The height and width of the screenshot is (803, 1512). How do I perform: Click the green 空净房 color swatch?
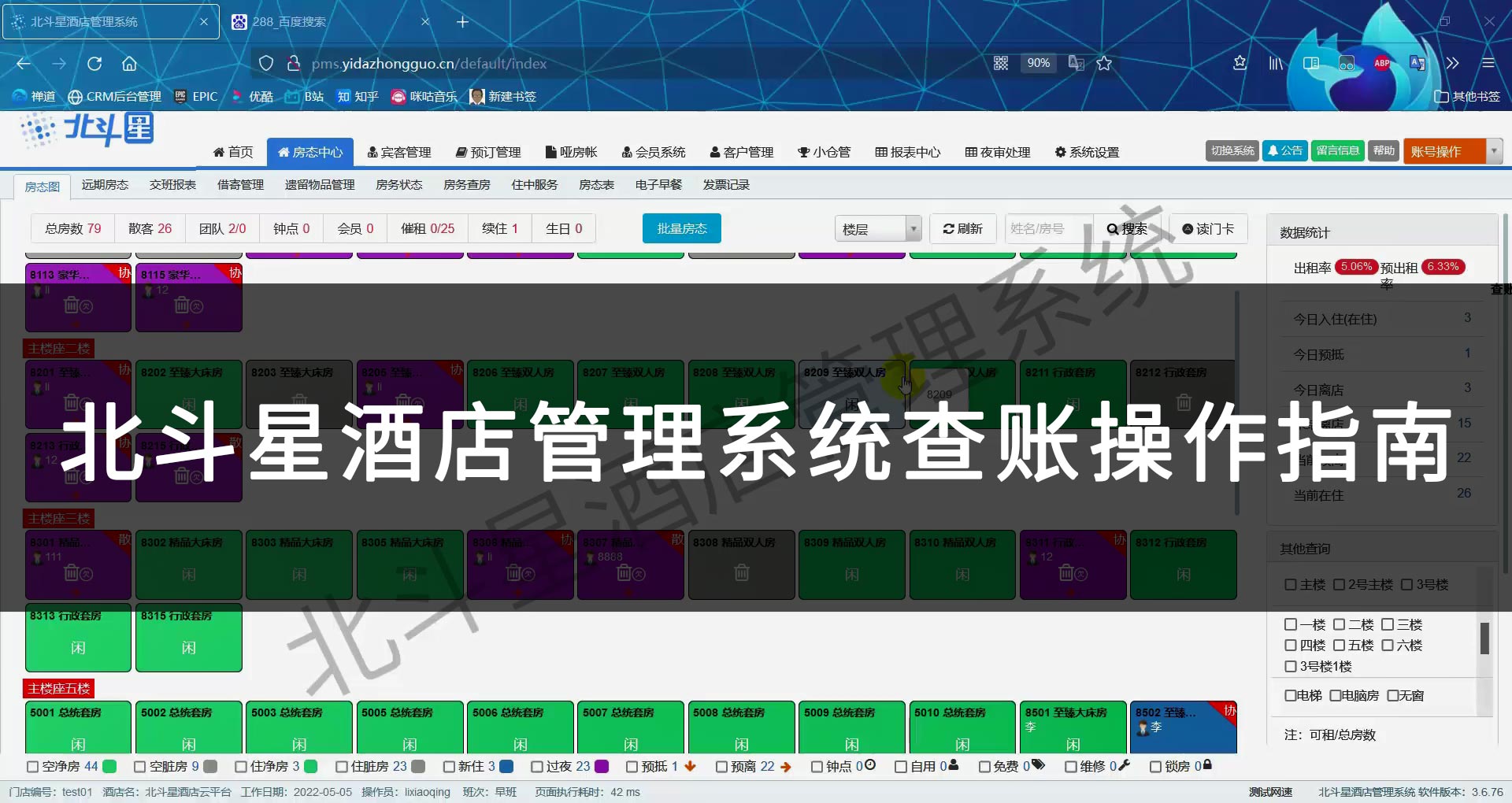tap(109, 766)
